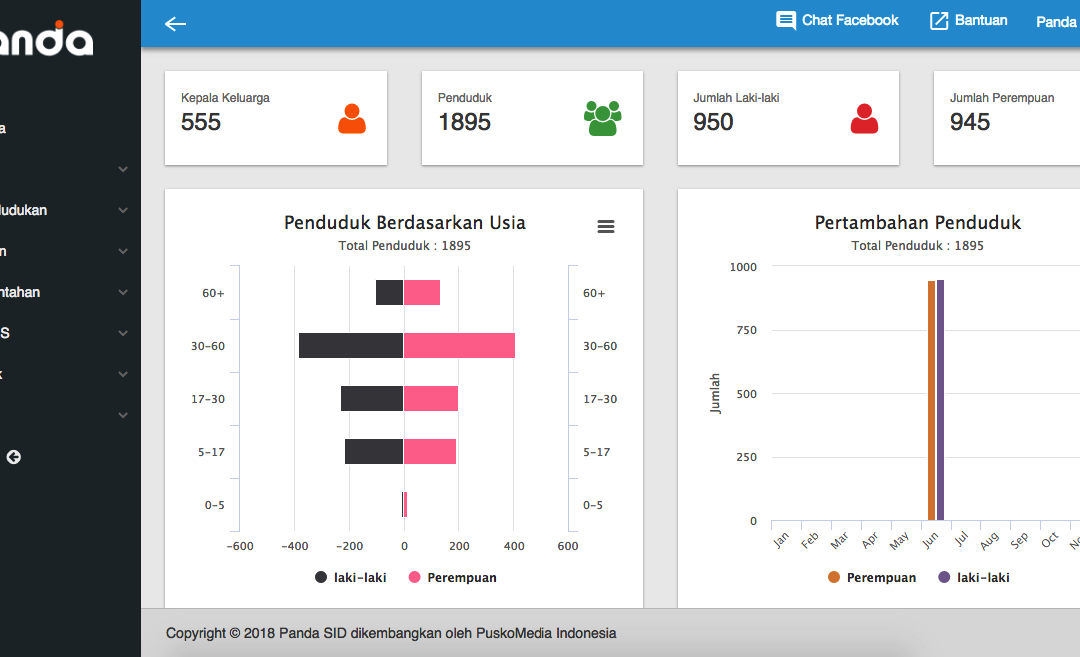Open the Kepala Keluarga 555 card

(x=276, y=118)
